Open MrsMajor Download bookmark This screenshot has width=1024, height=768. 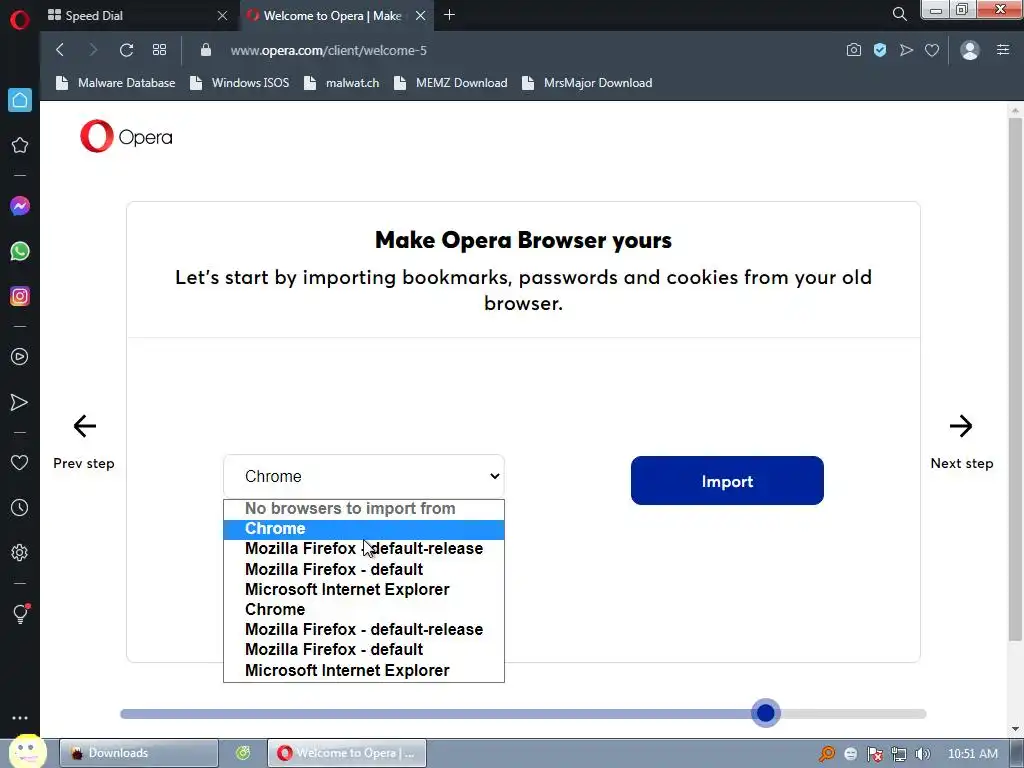point(587,83)
